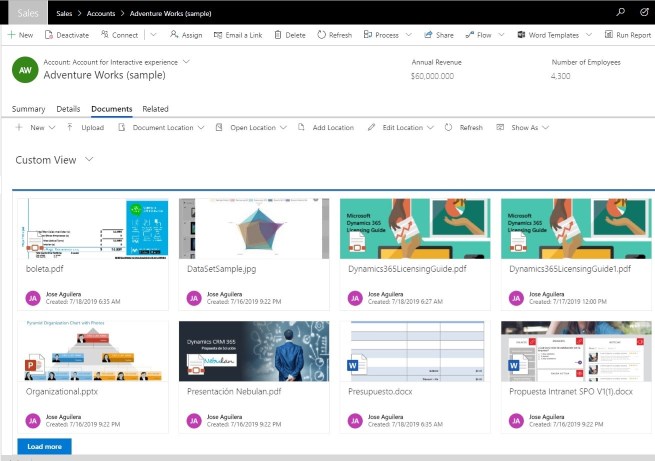Click the AW account avatar
Screen dimensions: 655x461
click(x=25, y=70)
